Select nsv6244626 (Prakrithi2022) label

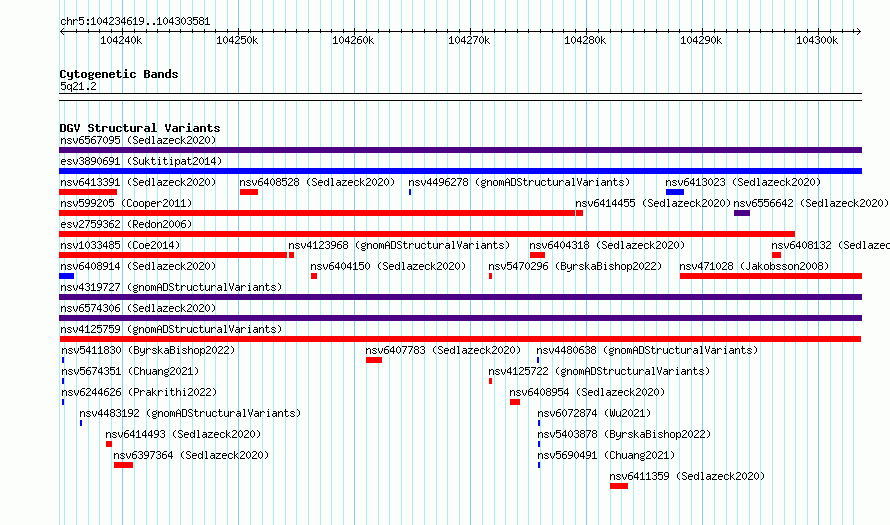coord(139,392)
